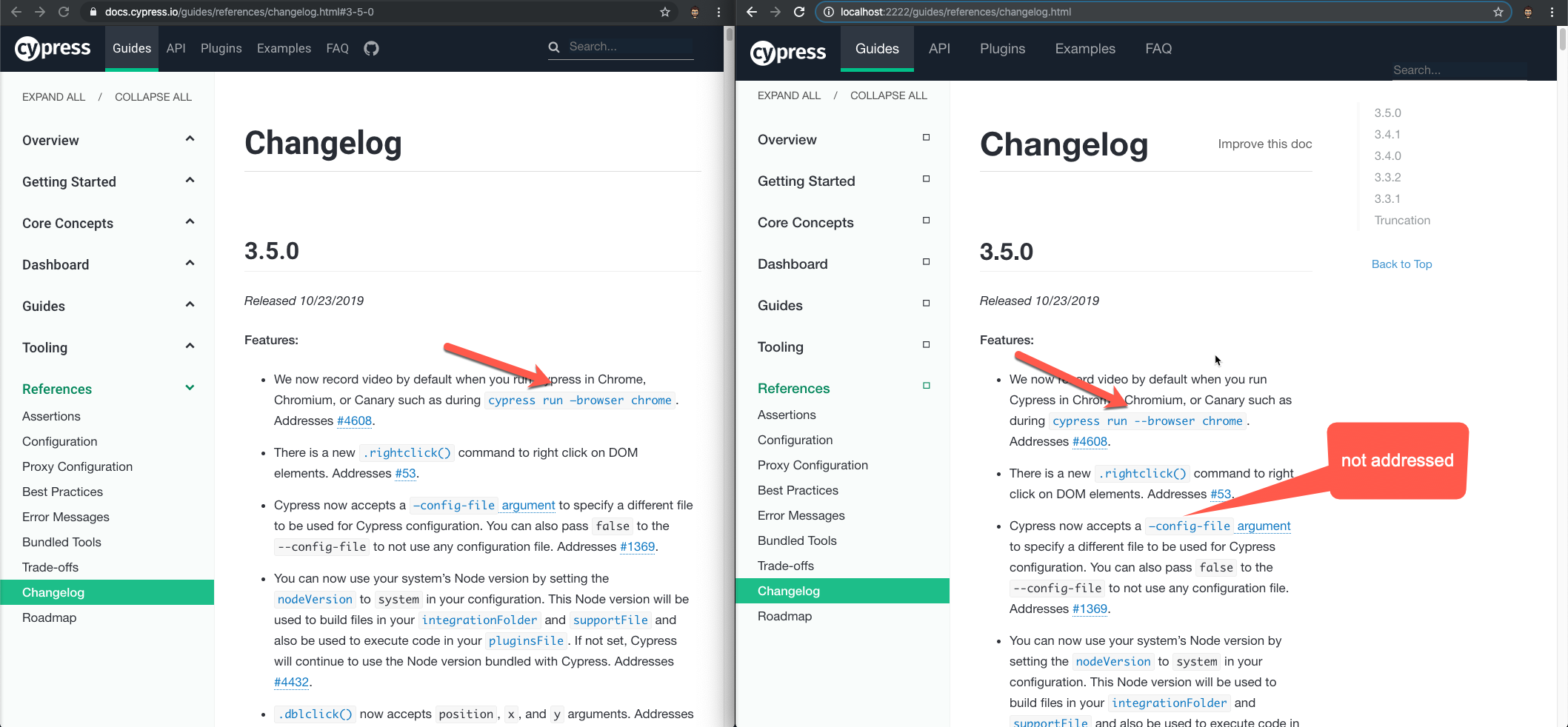Expand Getting Started toggle in right sidebar

tap(926, 179)
